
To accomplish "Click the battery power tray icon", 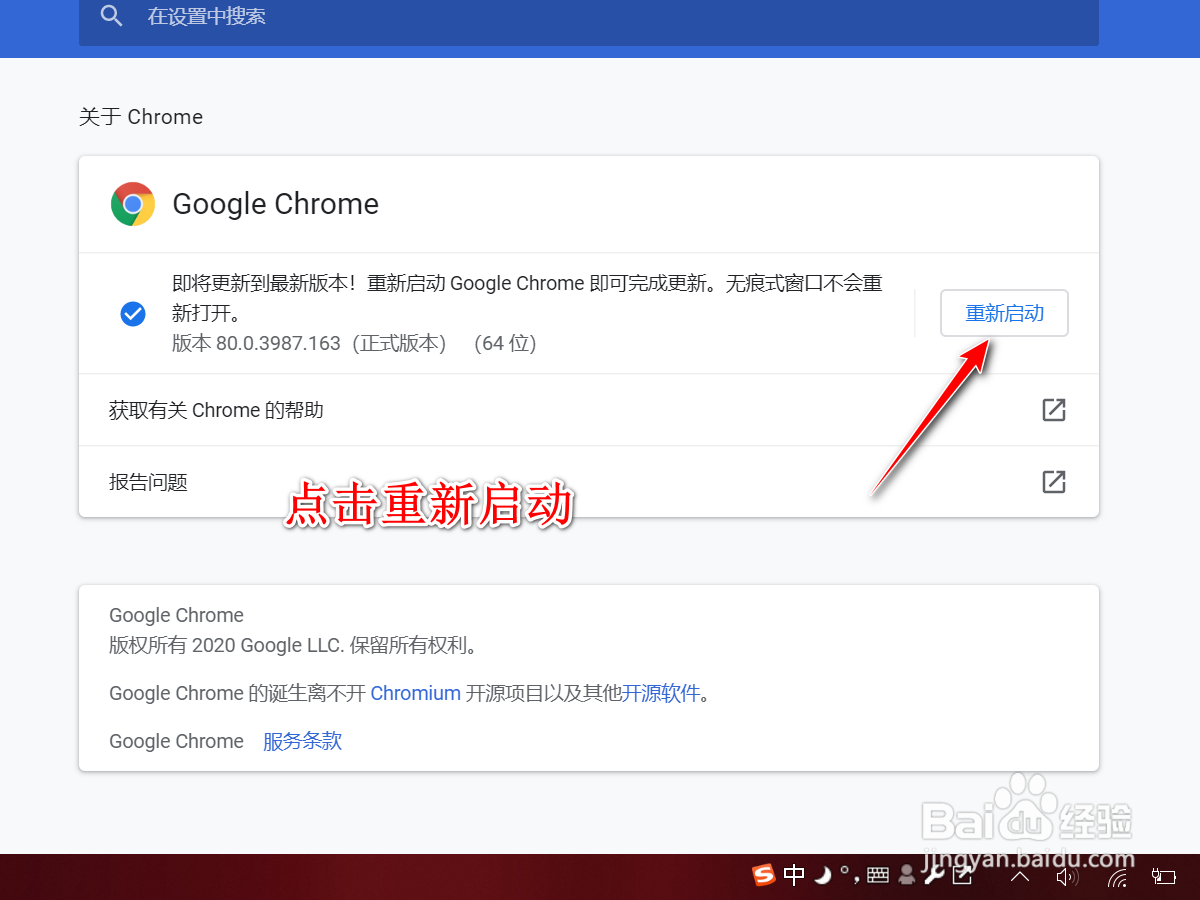I will [x=1163, y=877].
